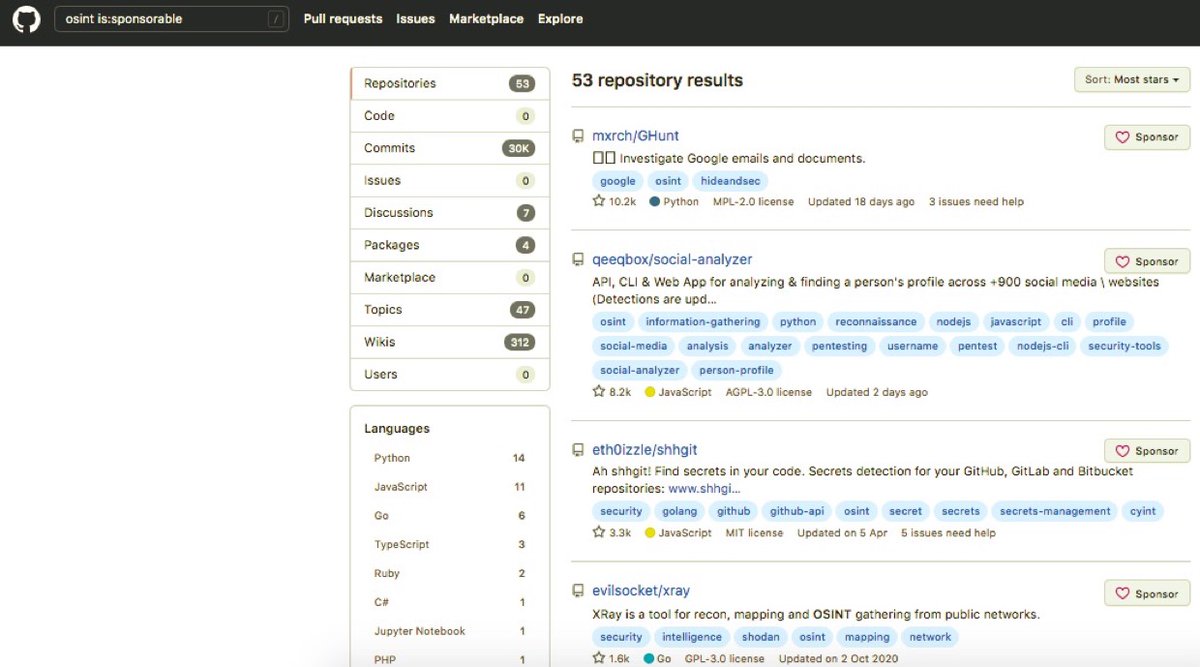This screenshot has height=667, width=1200.
Task: Select the Issues filter in sidebar
Action: [x=450, y=181]
